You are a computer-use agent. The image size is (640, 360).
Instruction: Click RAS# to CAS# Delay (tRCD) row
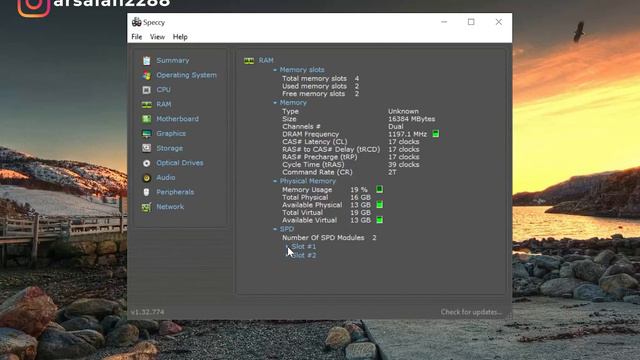click(x=351, y=149)
